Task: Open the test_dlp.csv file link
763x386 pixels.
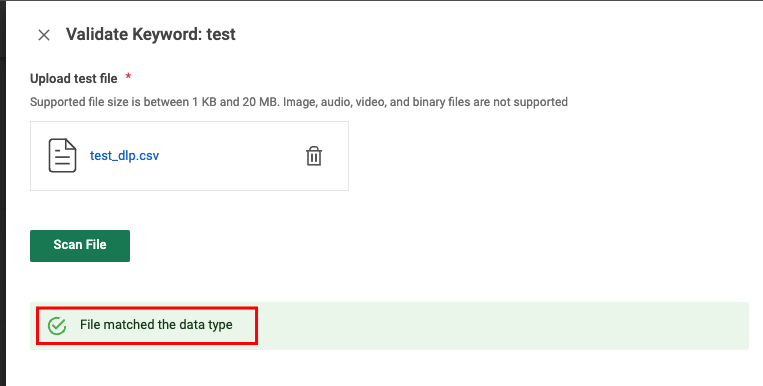Action: [x=124, y=156]
